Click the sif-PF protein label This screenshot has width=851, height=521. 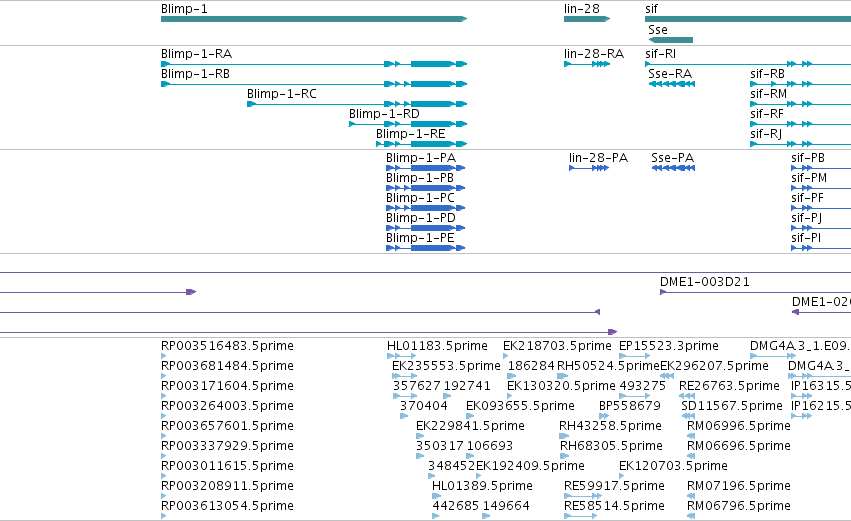(x=808, y=198)
